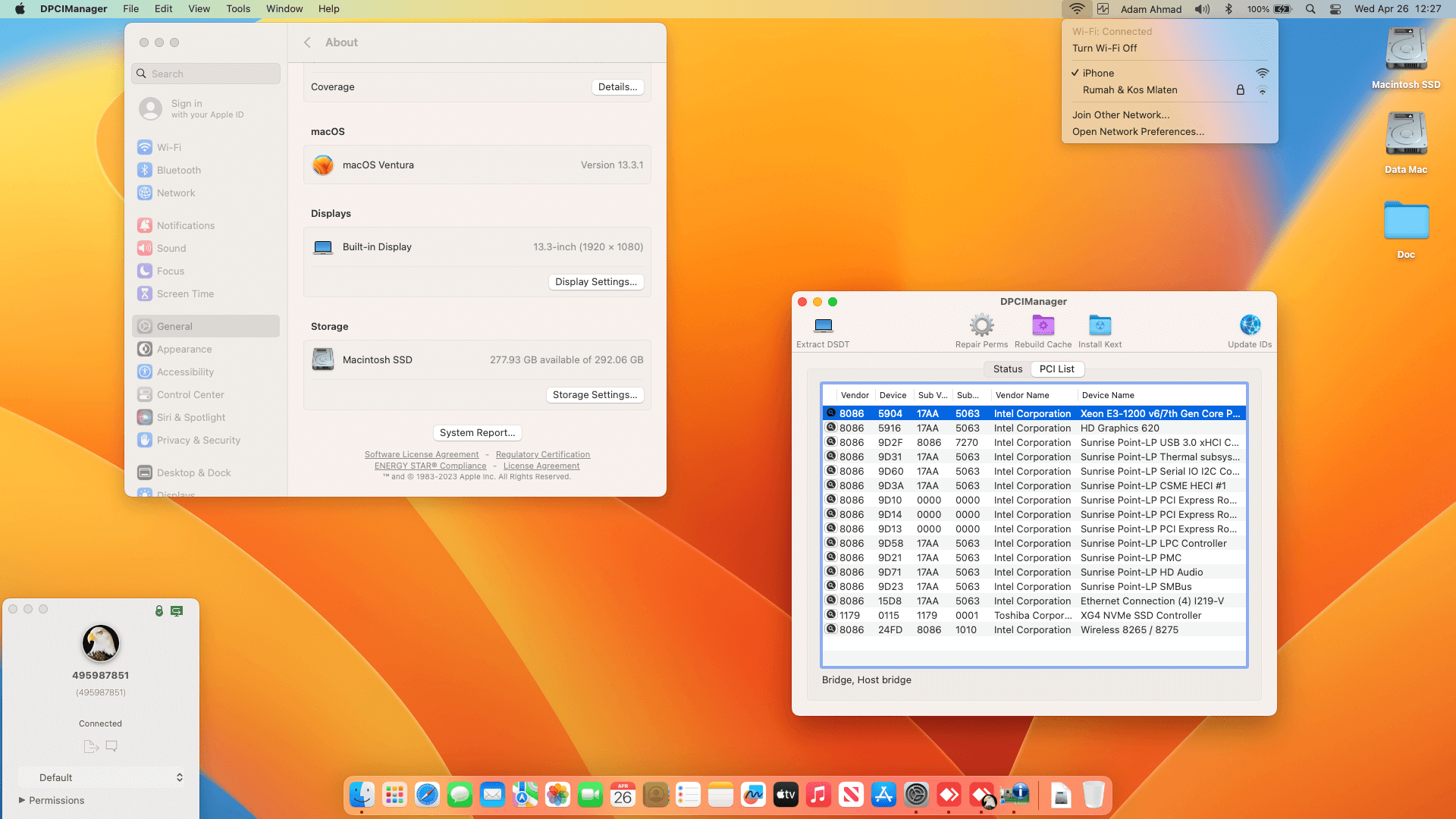Expand the Permissions disclosure triangle

pos(22,800)
